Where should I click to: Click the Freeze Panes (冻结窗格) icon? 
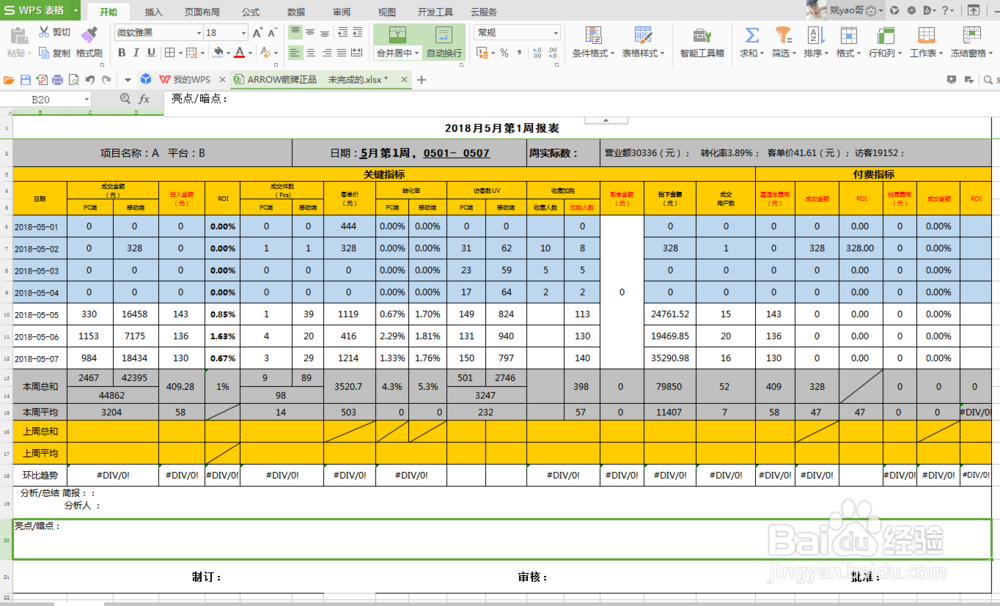click(x=971, y=34)
